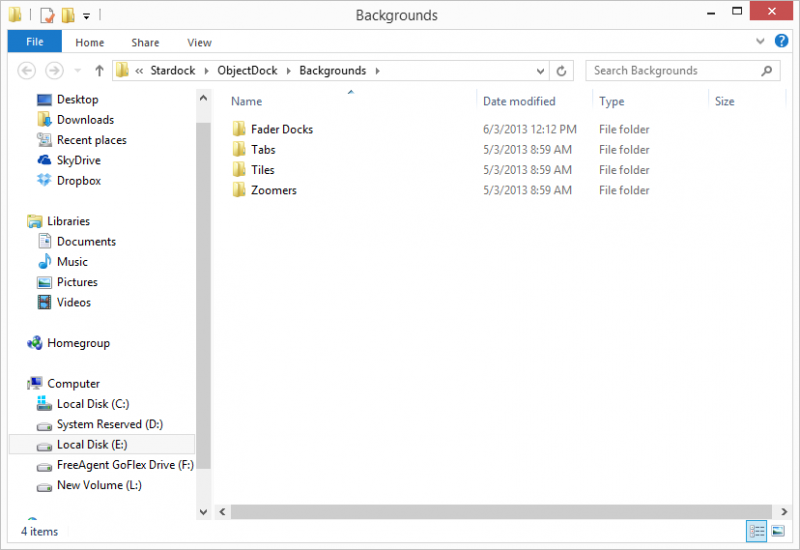800x550 pixels.
Task: Click the Properties quick access icon
Action: pos(47,15)
